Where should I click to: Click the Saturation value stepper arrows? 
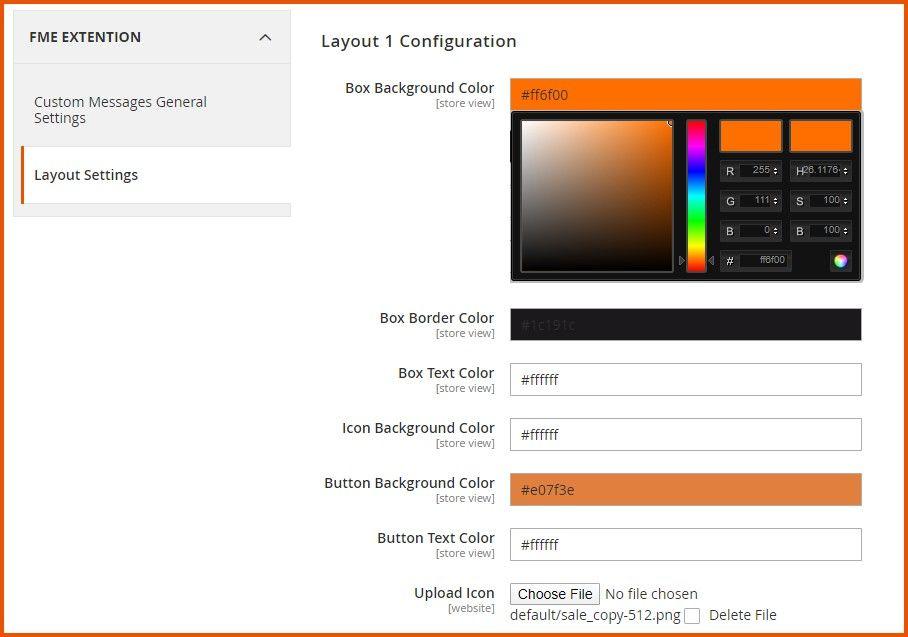(x=846, y=201)
